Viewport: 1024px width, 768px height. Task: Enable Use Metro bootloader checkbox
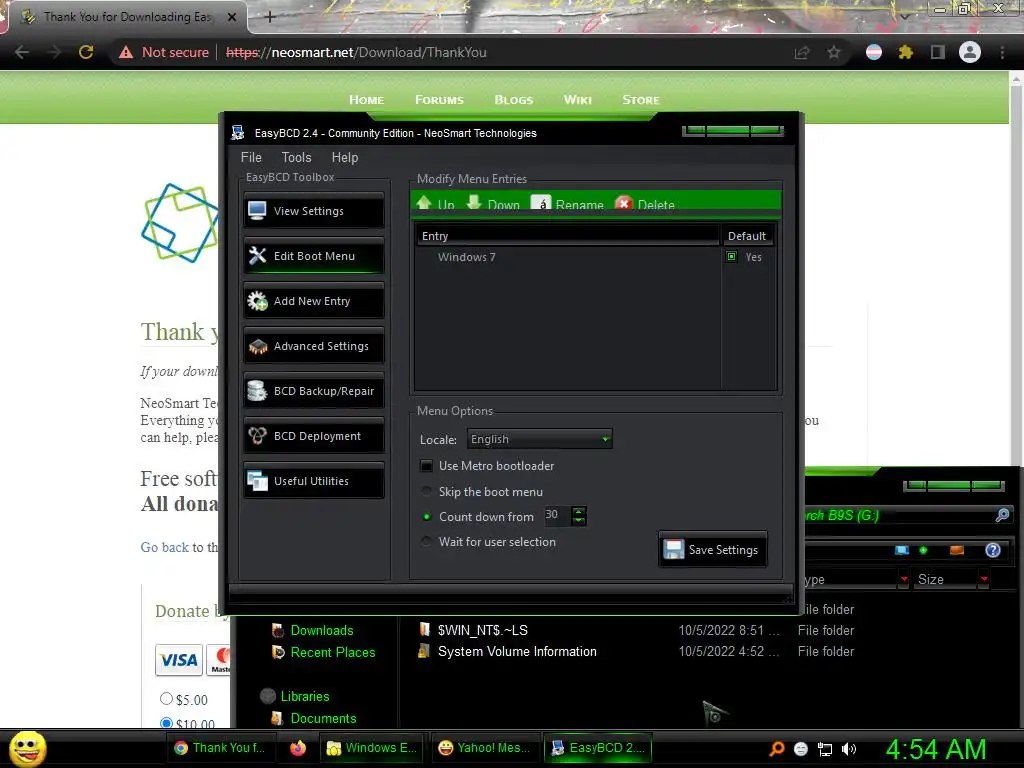[426, 466]
